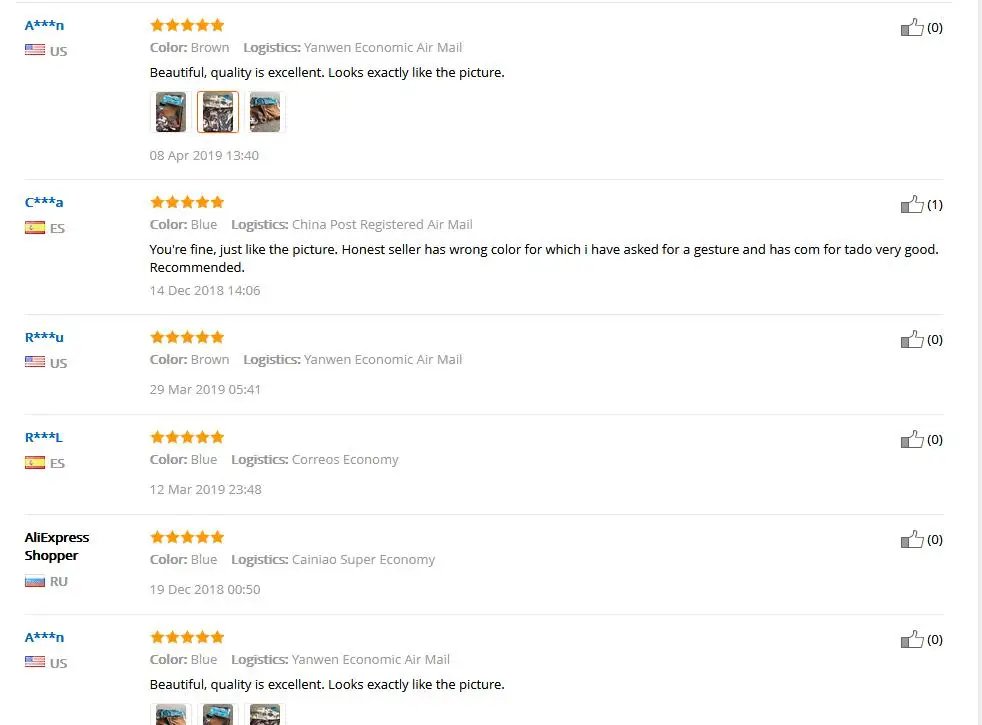The width and height of the screenshot is (982, 725).
Task: Click the US flag beside R***u
Action: click(x=35, y=362)
